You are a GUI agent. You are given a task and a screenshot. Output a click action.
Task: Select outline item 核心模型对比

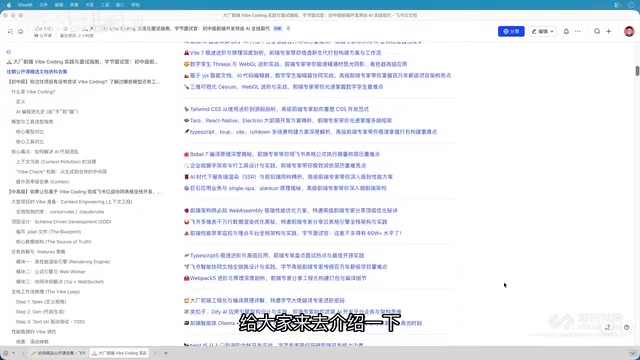[x=30, y=132]
